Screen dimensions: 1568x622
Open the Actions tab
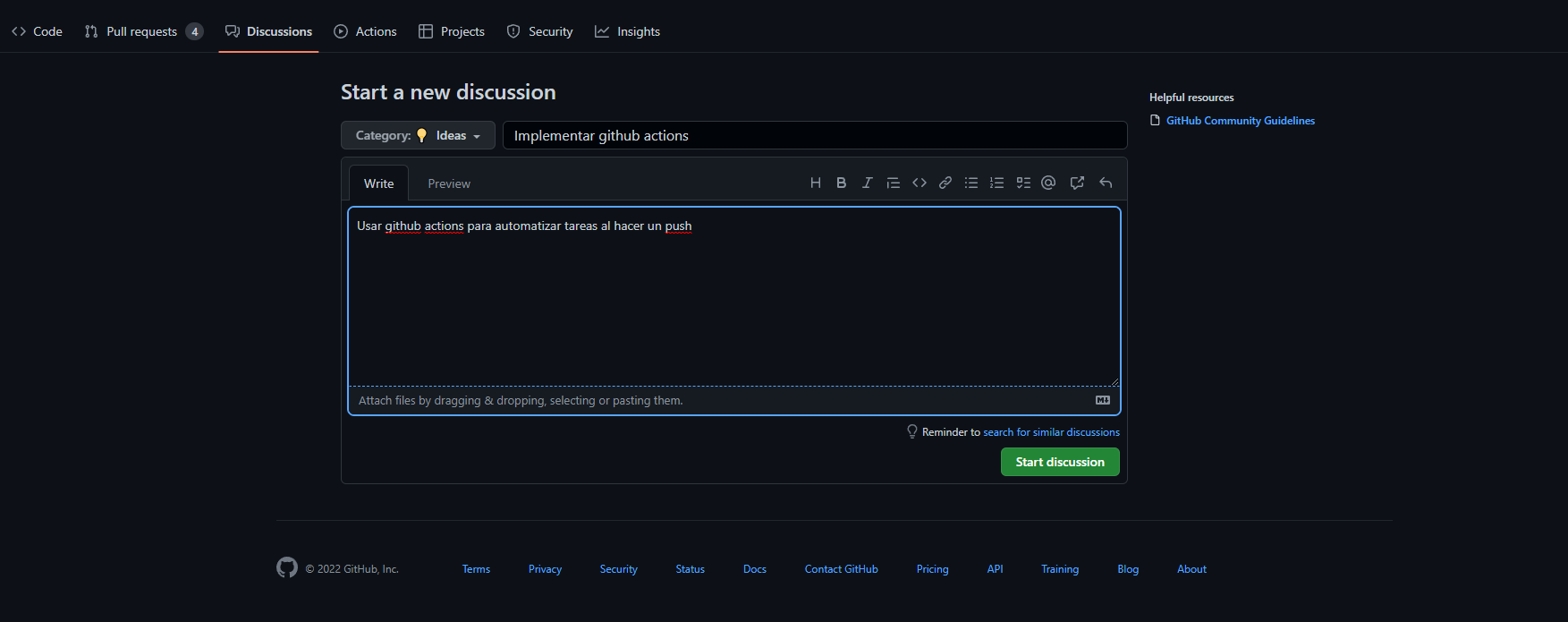point(365,31)
